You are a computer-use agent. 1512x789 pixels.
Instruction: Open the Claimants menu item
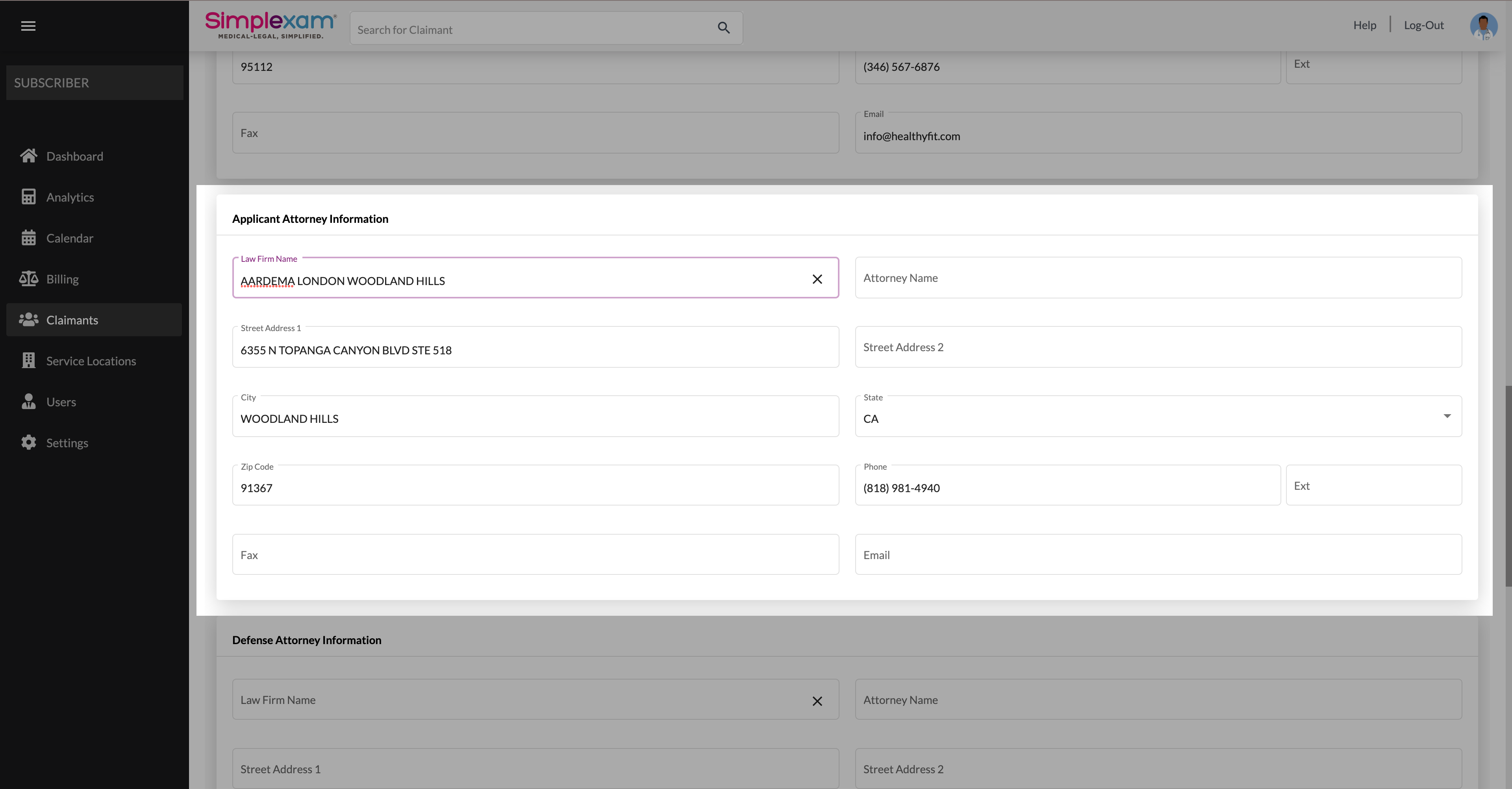[72, 320]
